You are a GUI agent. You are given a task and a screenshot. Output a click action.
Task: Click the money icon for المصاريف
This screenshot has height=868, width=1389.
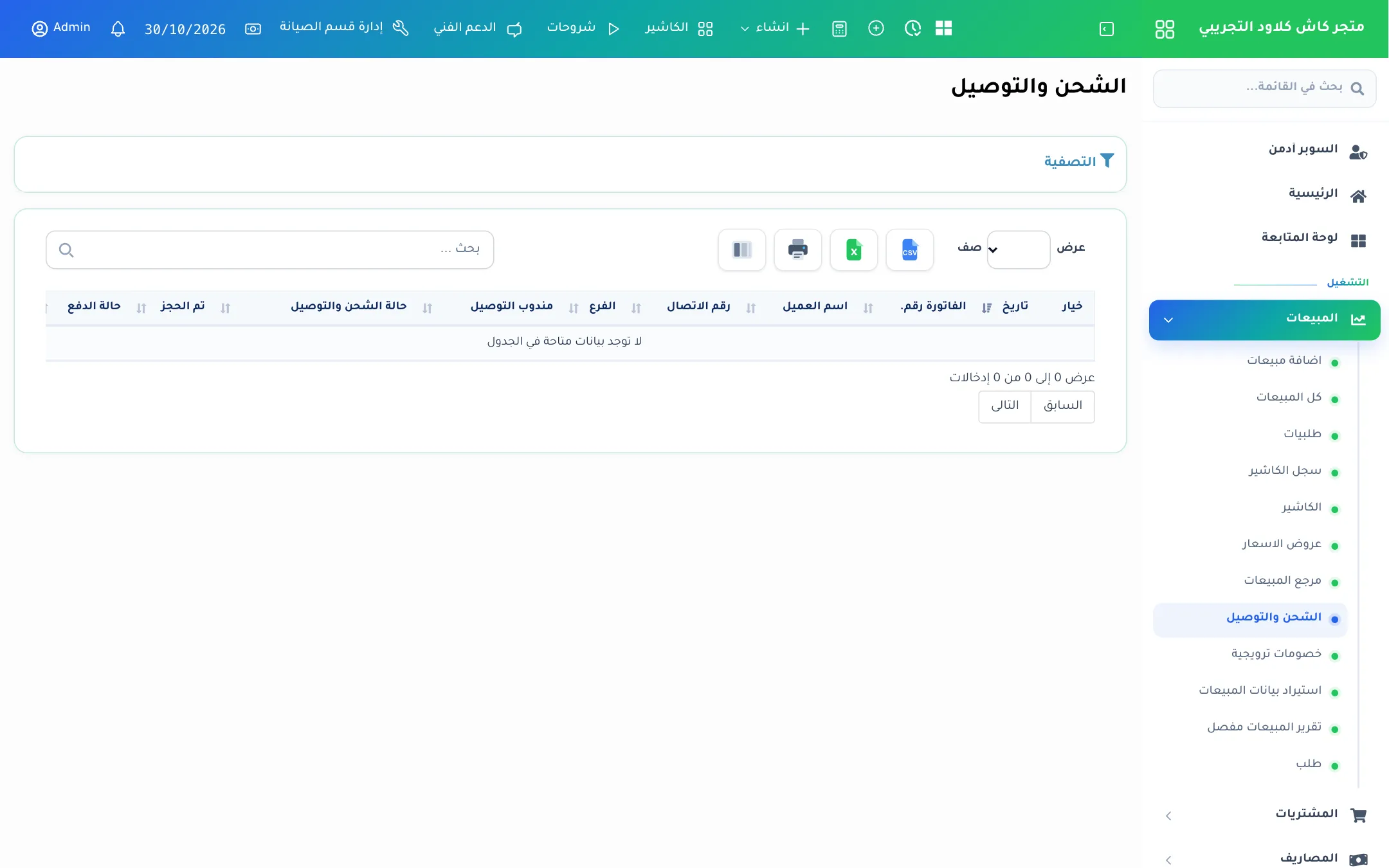(x=1358, y=860)
